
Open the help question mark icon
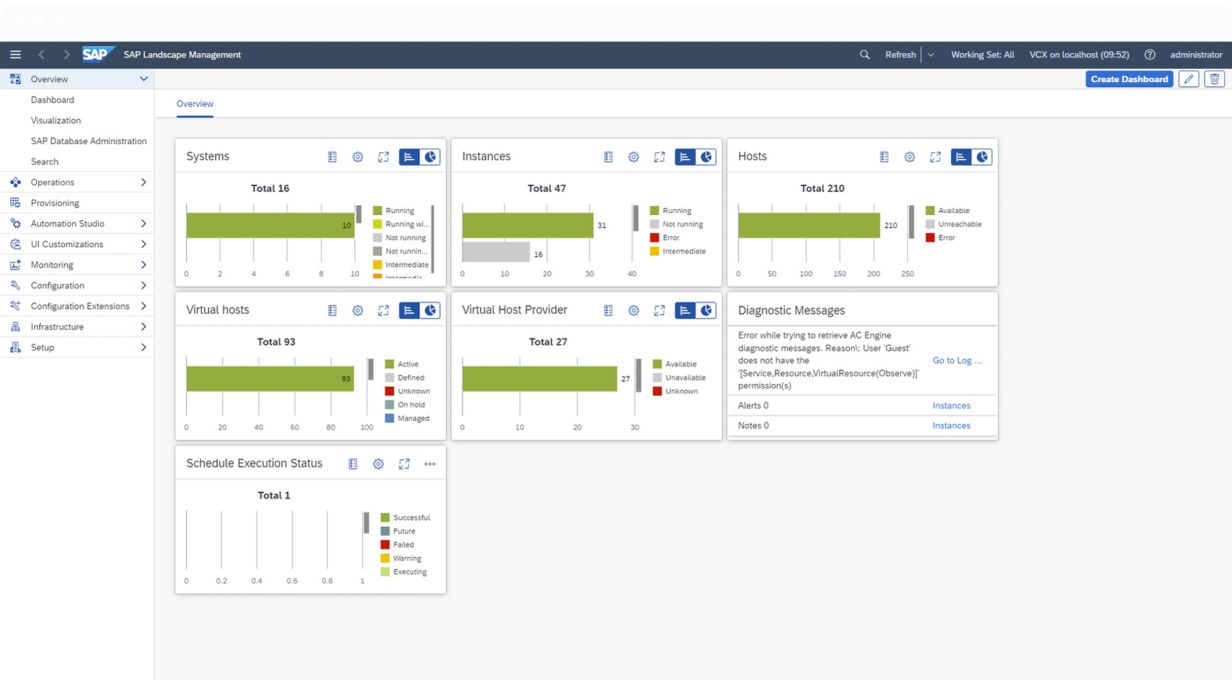tap(1150, 55)
